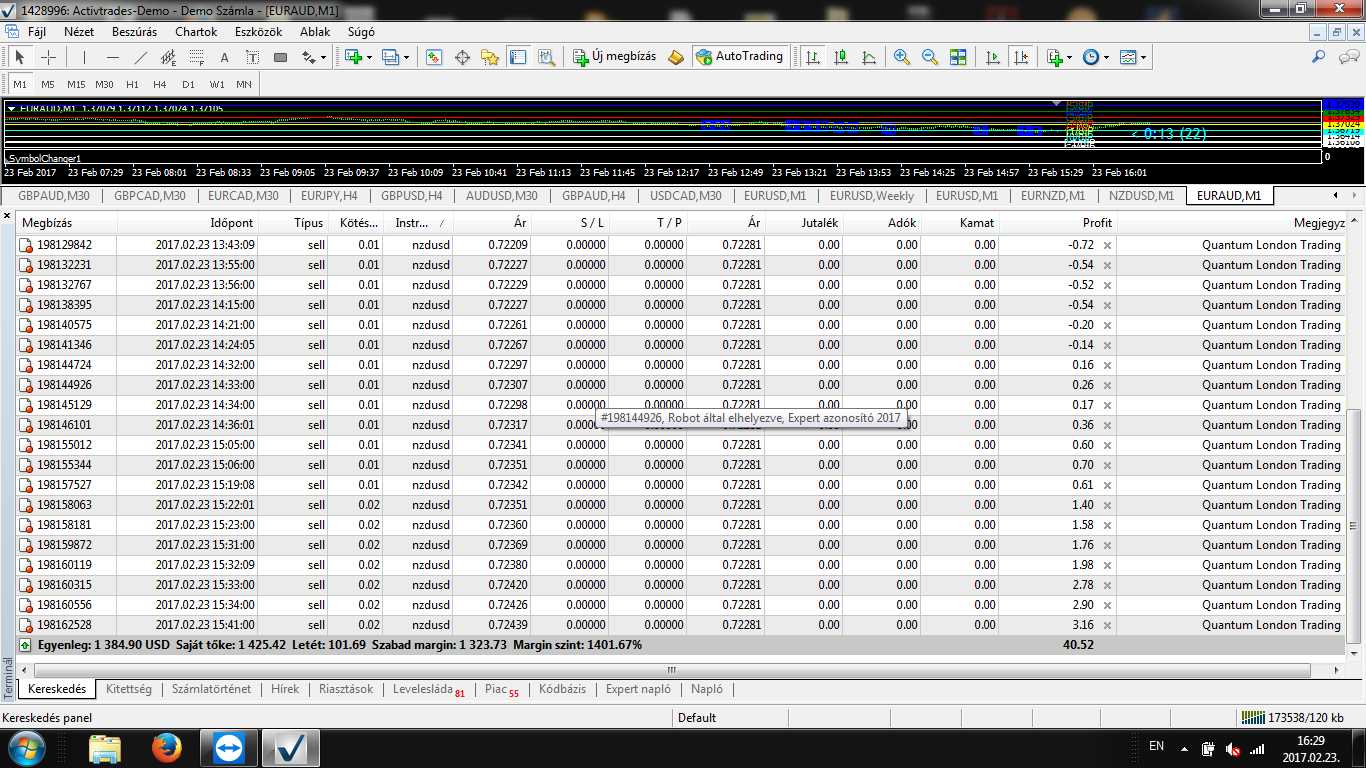
Task: Sort orders by the Profit column
Action: (1058, 222)
